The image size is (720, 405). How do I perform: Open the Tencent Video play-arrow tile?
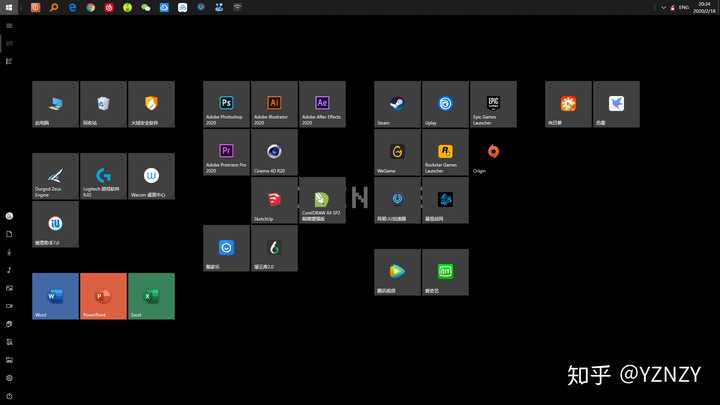click(x=397, y=272)
